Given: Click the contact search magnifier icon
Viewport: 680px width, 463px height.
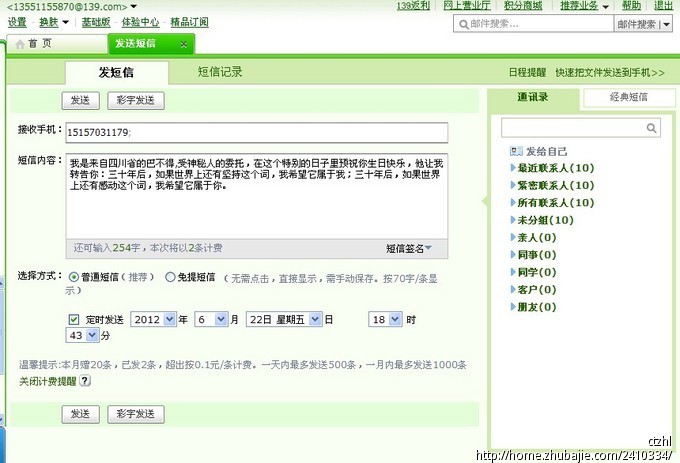Looking at the screenshot, I should click(651, 128).
